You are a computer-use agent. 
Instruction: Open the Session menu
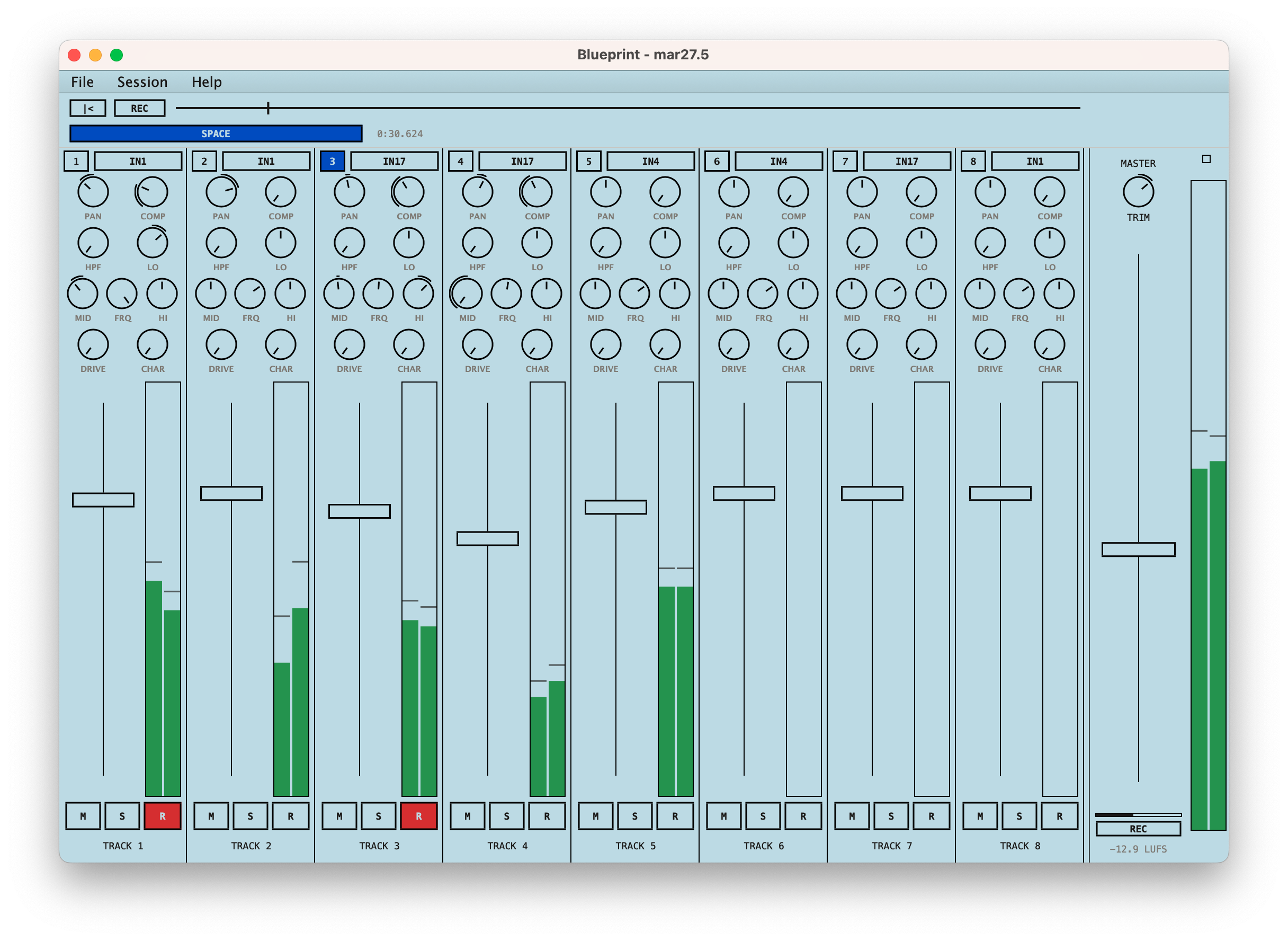(x=142, y=82)
